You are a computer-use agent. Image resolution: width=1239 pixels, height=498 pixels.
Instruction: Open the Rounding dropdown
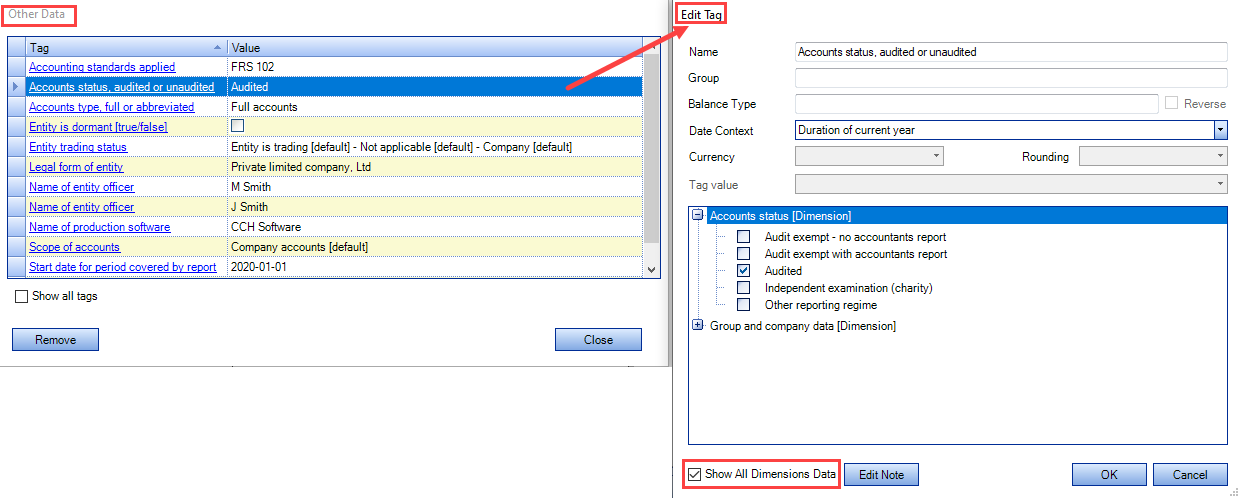1220,156
